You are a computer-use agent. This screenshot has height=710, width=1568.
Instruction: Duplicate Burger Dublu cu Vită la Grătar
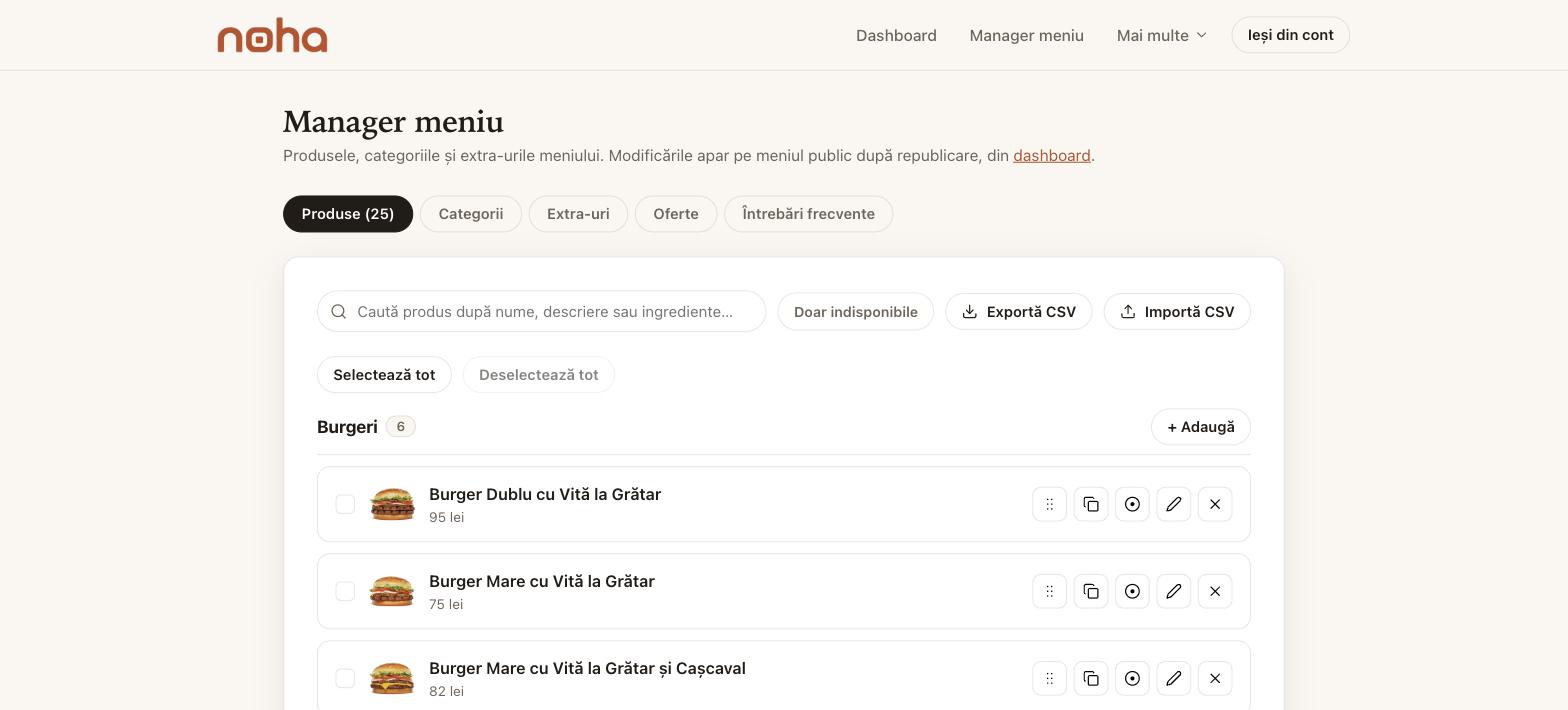[1091, 504]
